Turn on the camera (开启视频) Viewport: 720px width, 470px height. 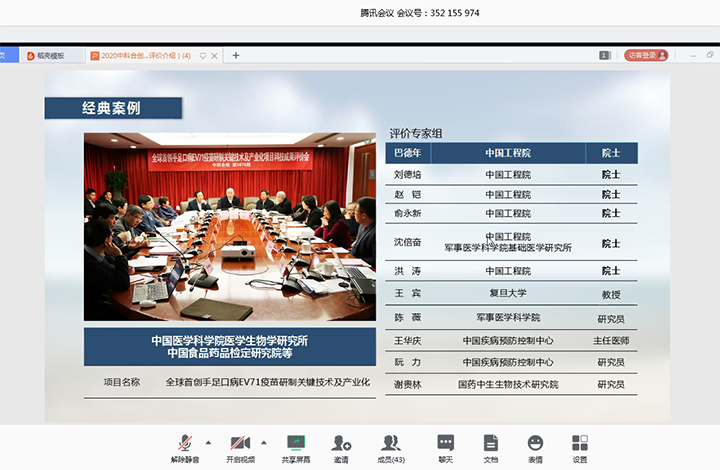click(240, 444)
